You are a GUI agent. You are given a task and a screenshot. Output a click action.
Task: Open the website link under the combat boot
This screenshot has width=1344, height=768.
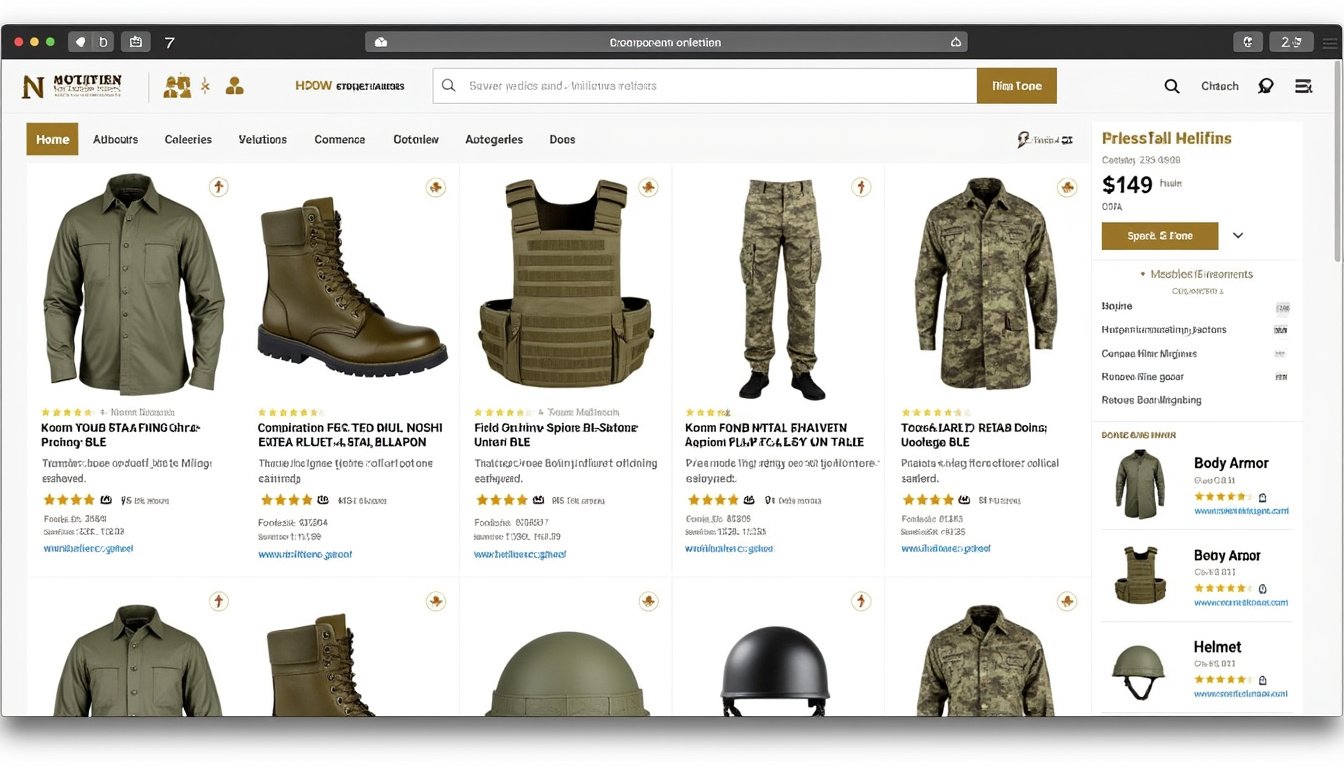click(305, 554)
